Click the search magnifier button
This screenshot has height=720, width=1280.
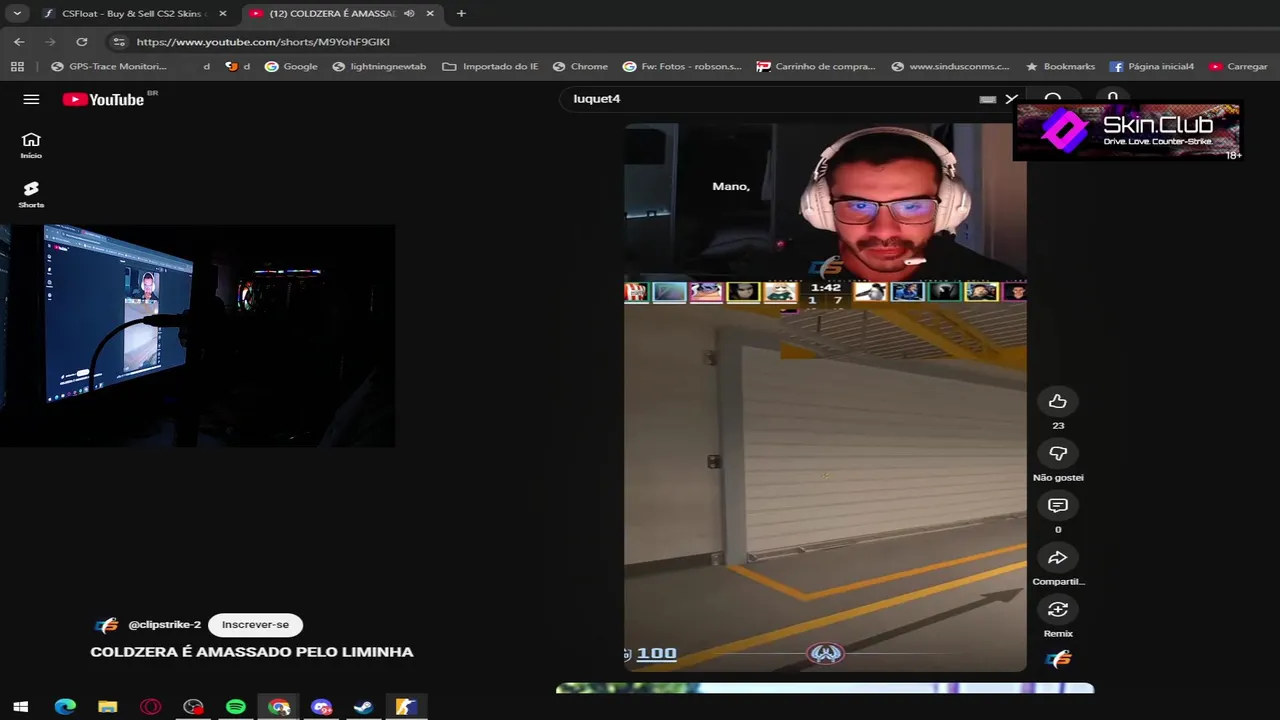click(1052, 98)
